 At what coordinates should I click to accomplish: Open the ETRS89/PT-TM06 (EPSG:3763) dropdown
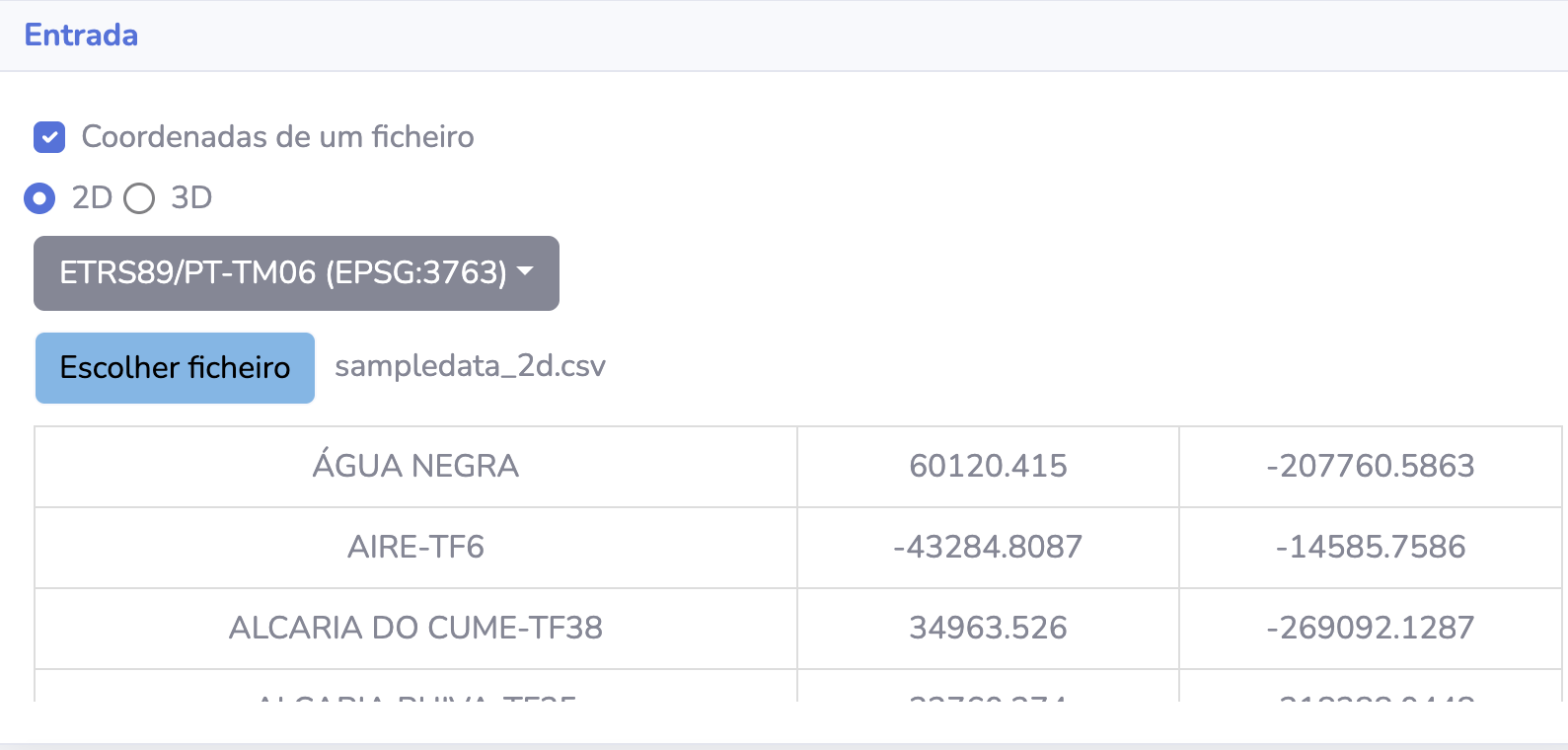(296, 273)
